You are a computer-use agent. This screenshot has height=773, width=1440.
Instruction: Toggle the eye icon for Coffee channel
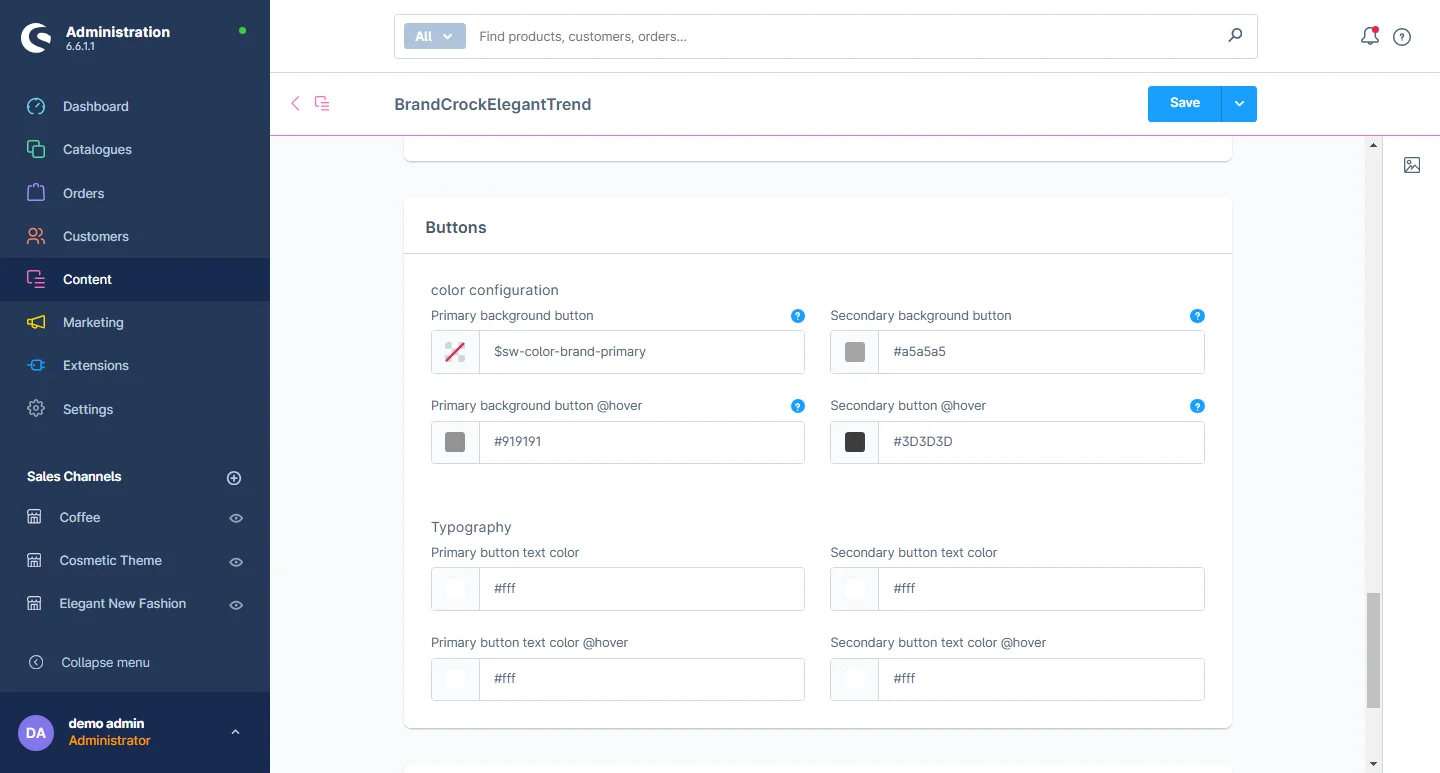click(x=236, y=518)
